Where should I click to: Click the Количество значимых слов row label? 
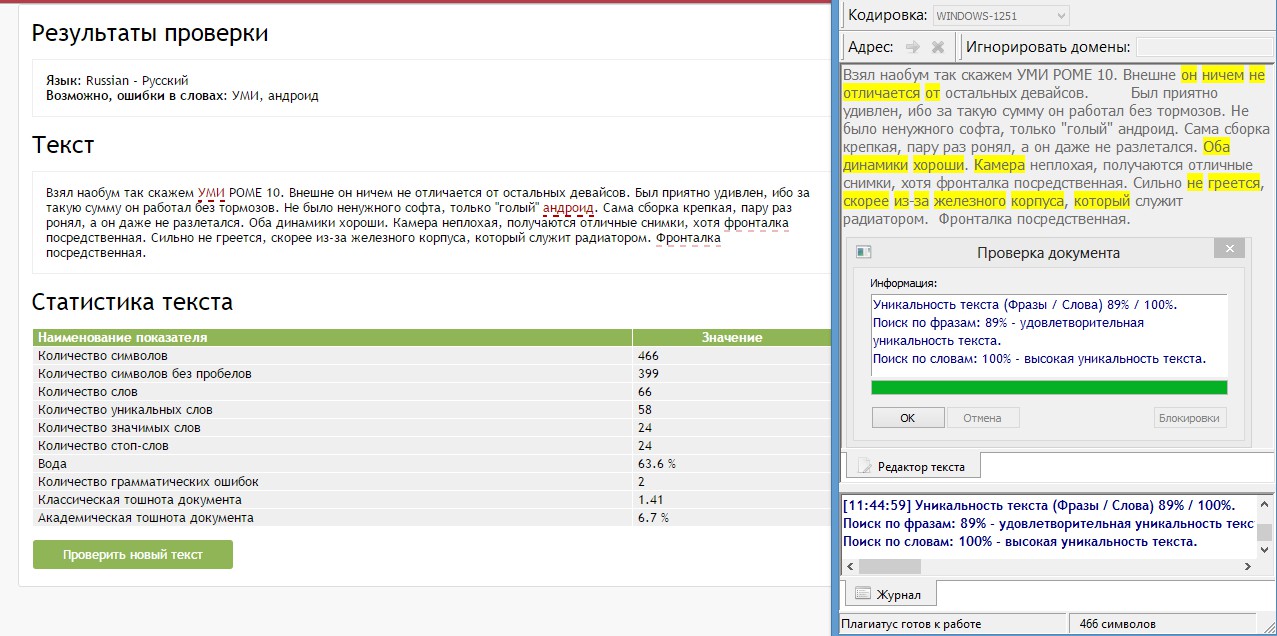(119, 428)
